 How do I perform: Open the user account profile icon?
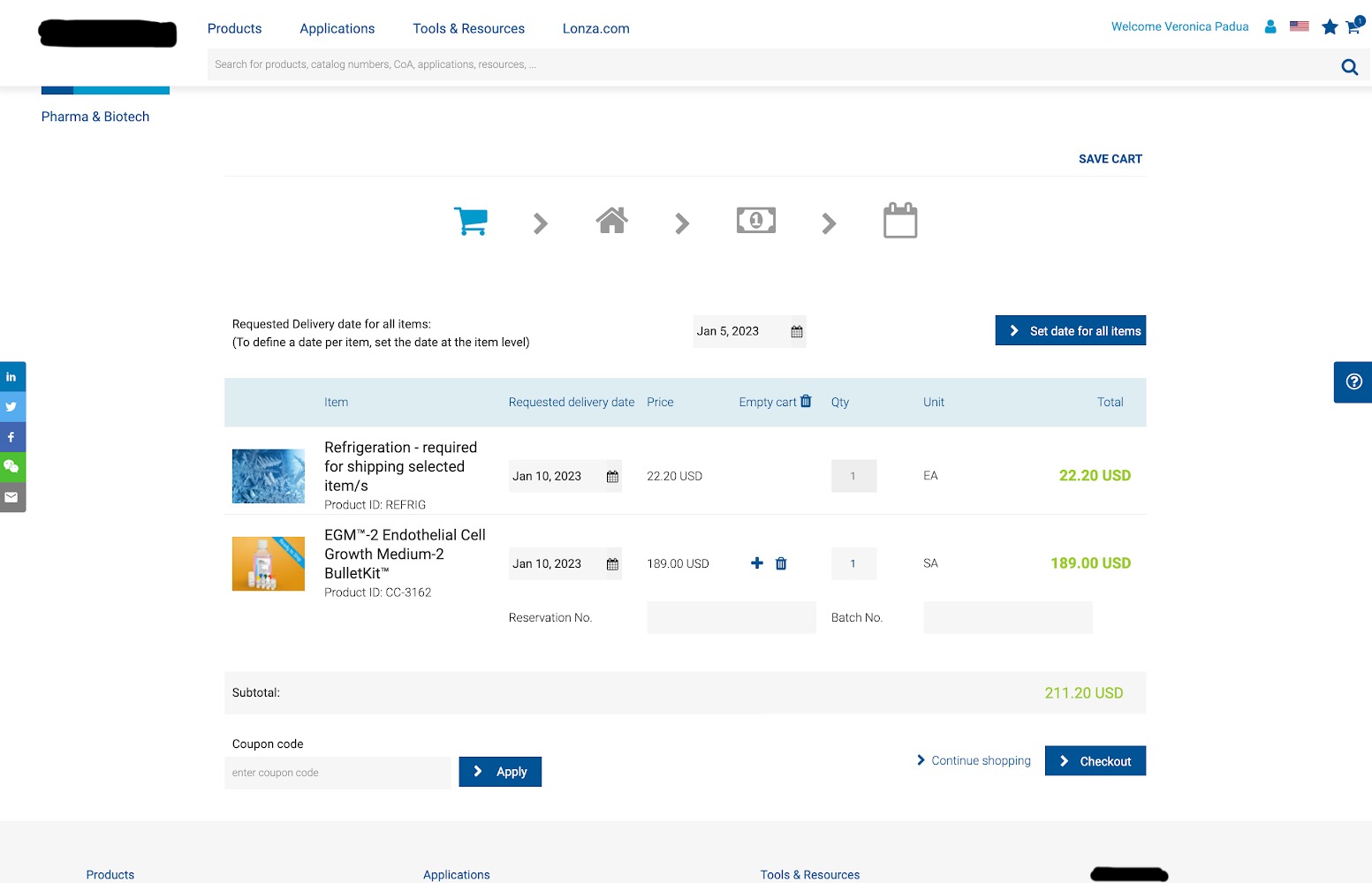click(x=1270, y=26)
